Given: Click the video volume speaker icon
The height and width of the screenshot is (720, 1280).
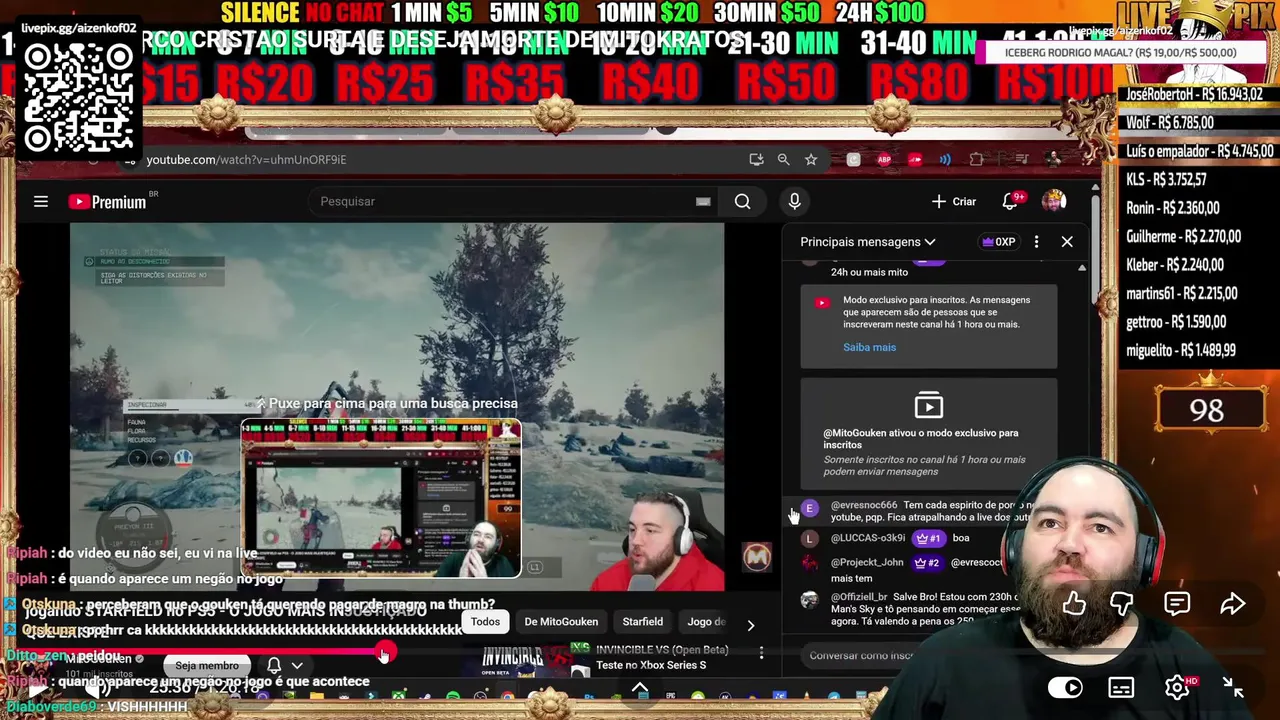Looking at the screenshot, I should tap(97, 689).
